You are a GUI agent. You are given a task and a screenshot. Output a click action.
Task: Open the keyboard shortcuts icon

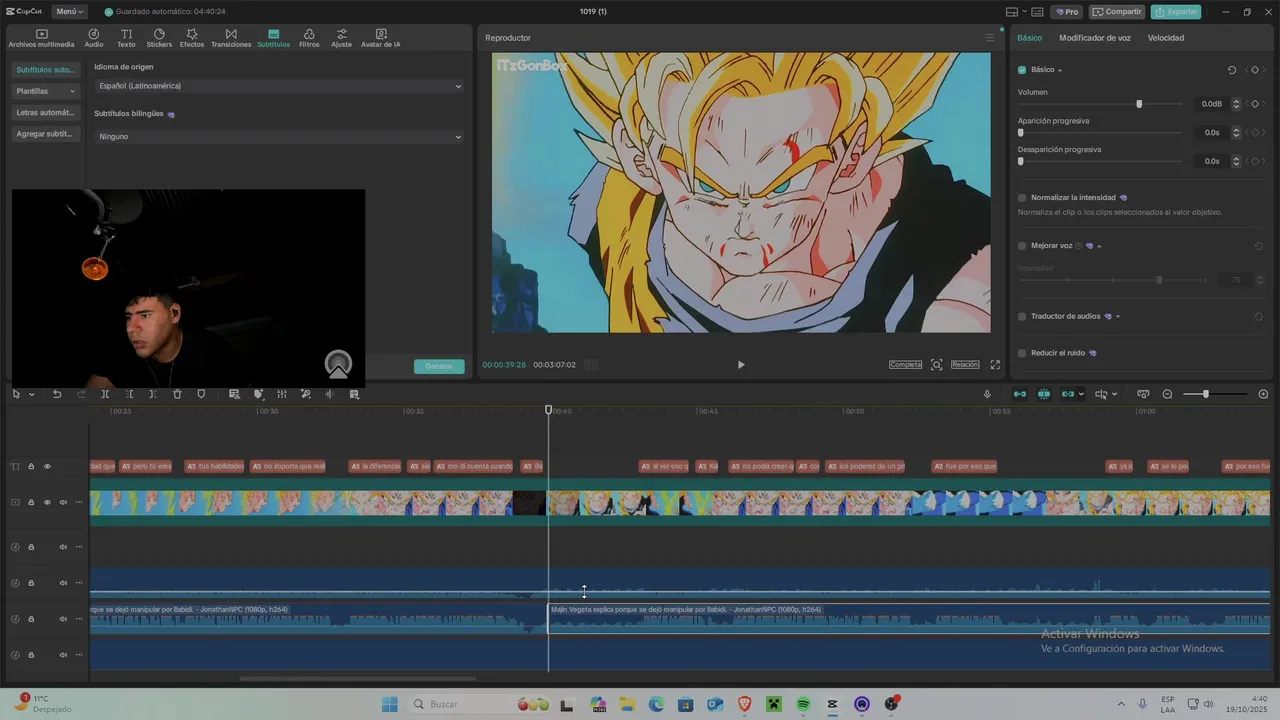coord(1037,12)
